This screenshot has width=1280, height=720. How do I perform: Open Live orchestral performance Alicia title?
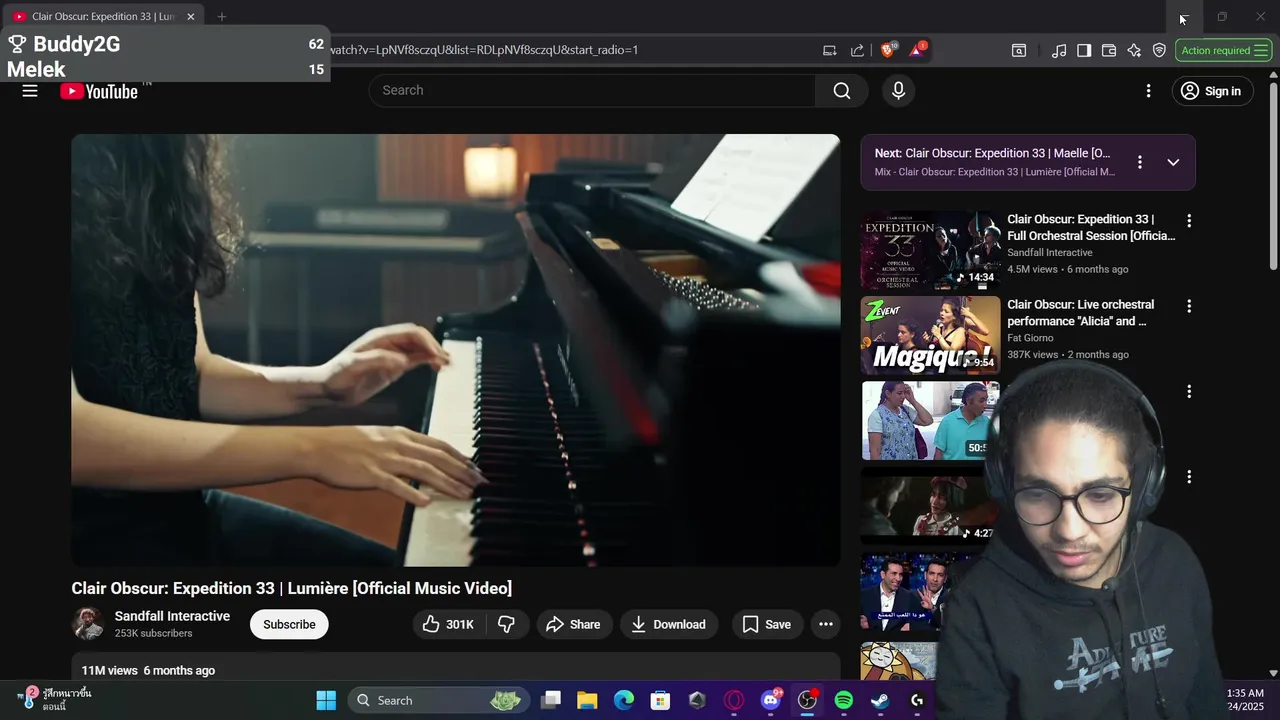(x=1081, y=313)
